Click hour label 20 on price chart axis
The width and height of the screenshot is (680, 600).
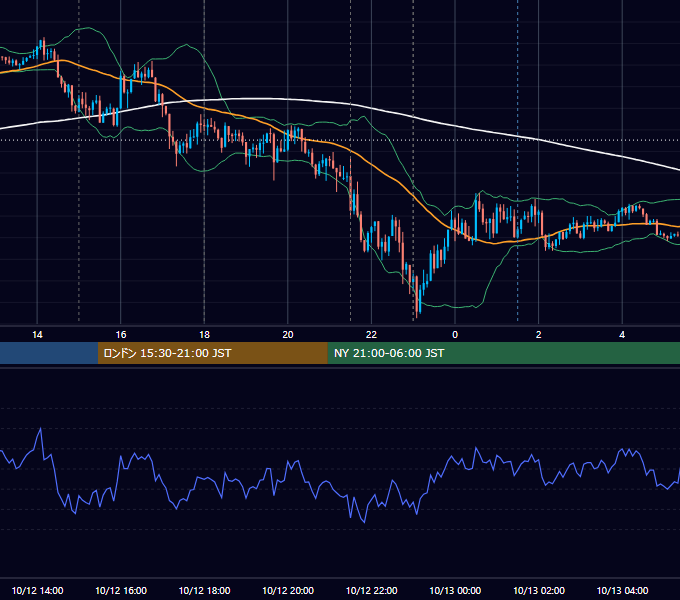tap(288, 335)
